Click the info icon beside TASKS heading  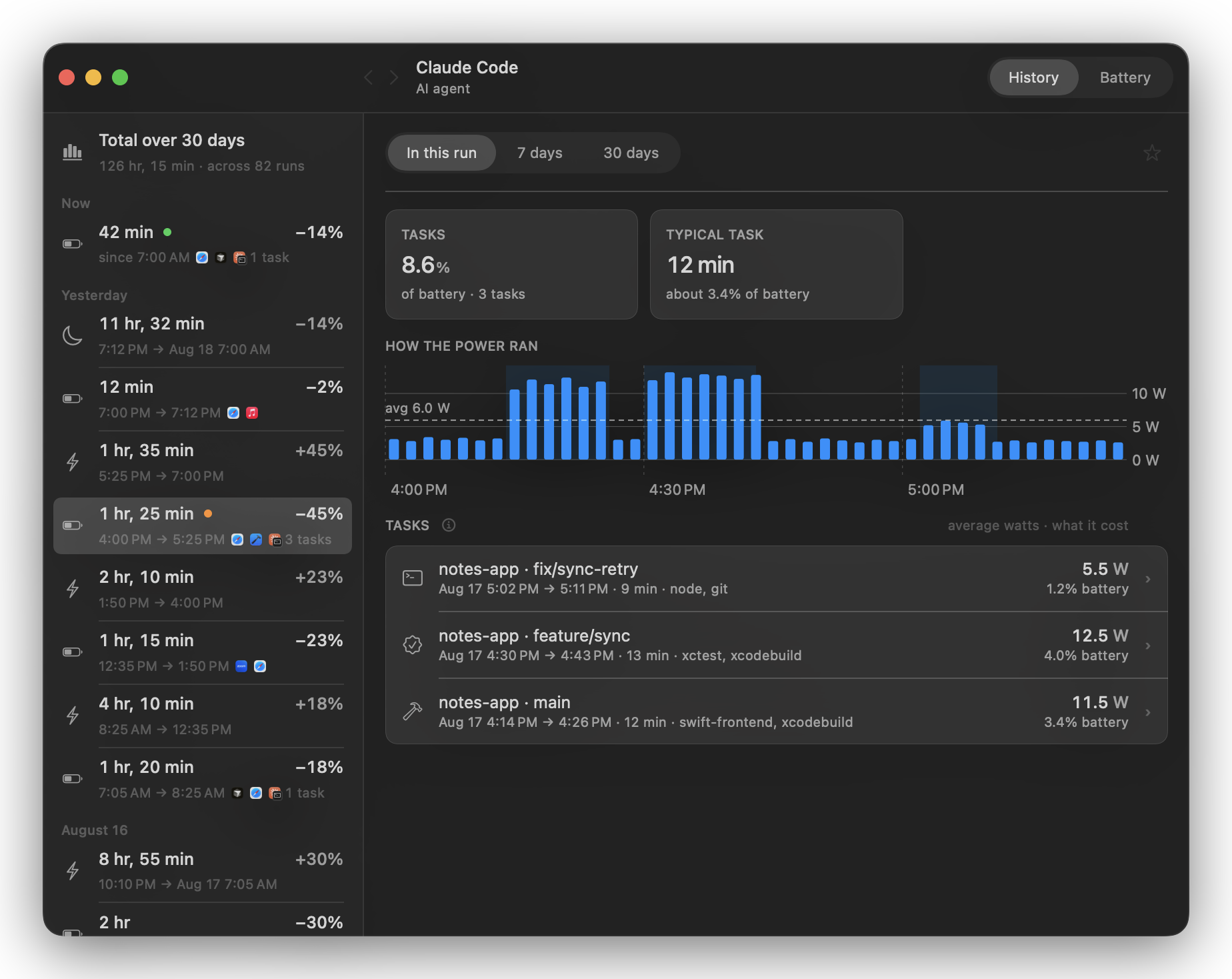[x=449, y=526]
